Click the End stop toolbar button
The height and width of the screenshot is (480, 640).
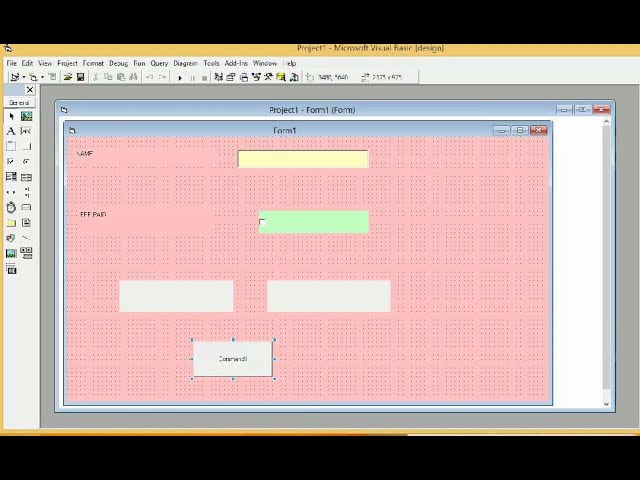tap(204, 78)
